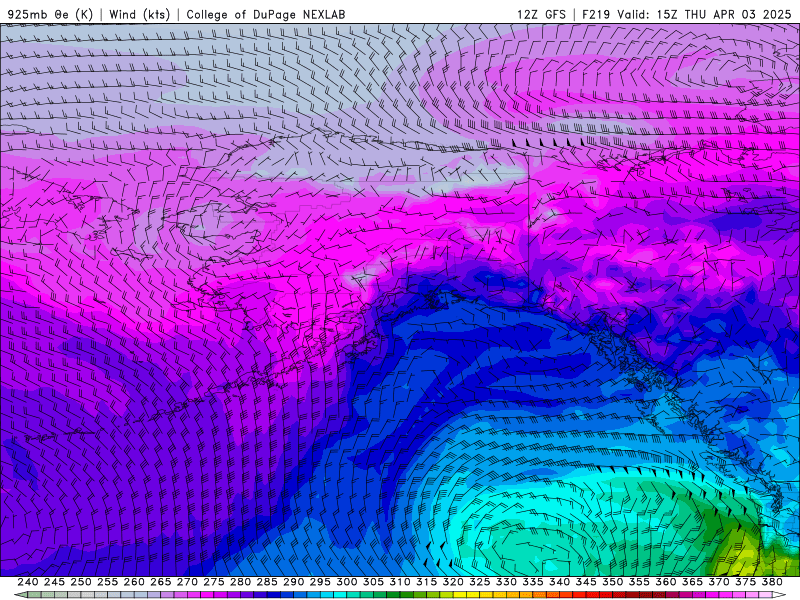Select the 365 value on the legend scale

pyautogui.click(x=692, y=582)
